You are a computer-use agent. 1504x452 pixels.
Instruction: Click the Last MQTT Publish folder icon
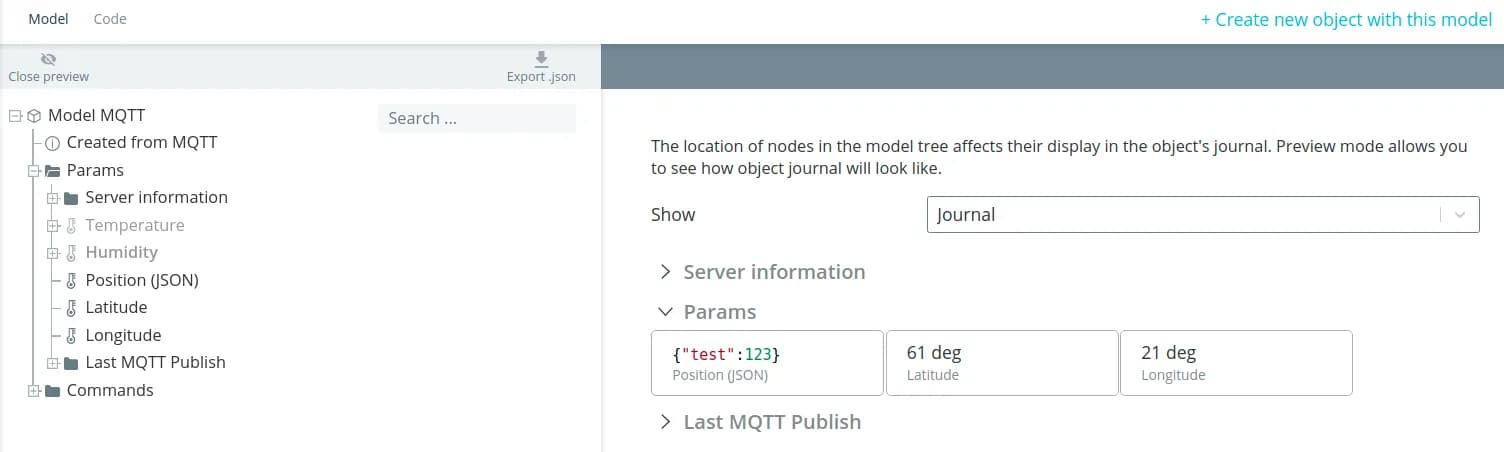[x=71, y=363]
